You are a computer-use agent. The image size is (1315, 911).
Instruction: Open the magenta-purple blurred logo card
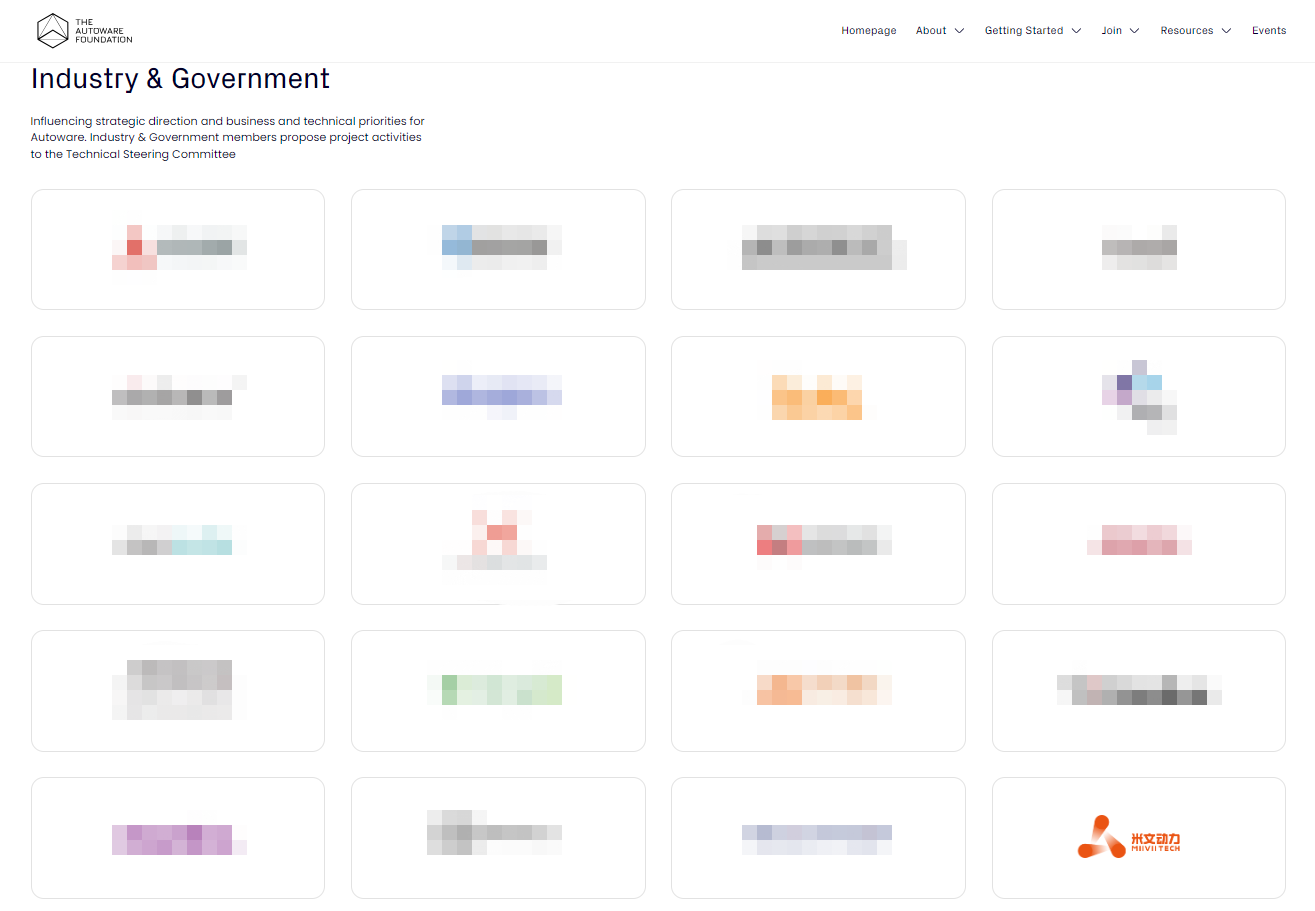tap(178, 838)
